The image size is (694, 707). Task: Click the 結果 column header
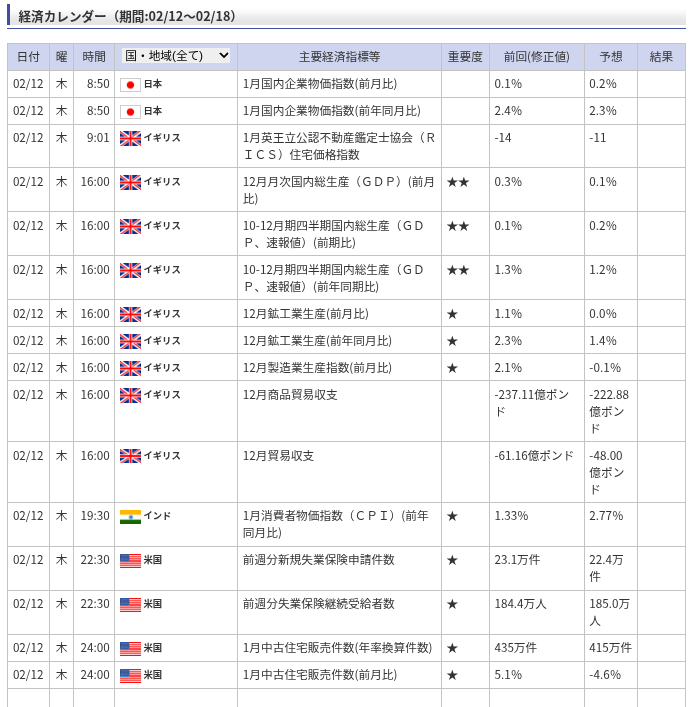tap(661, 57)
